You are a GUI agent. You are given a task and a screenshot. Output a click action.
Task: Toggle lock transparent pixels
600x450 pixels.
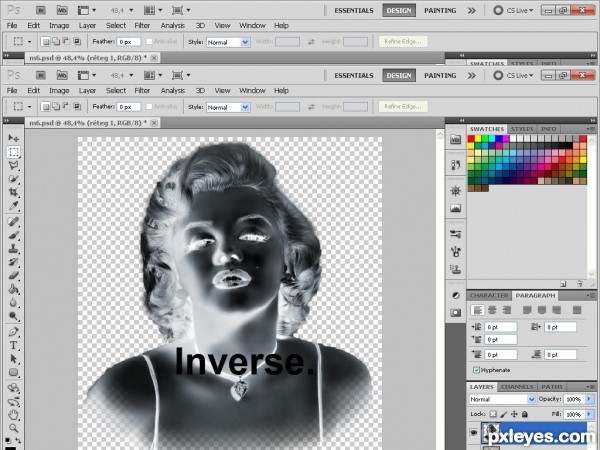[494, 414]
